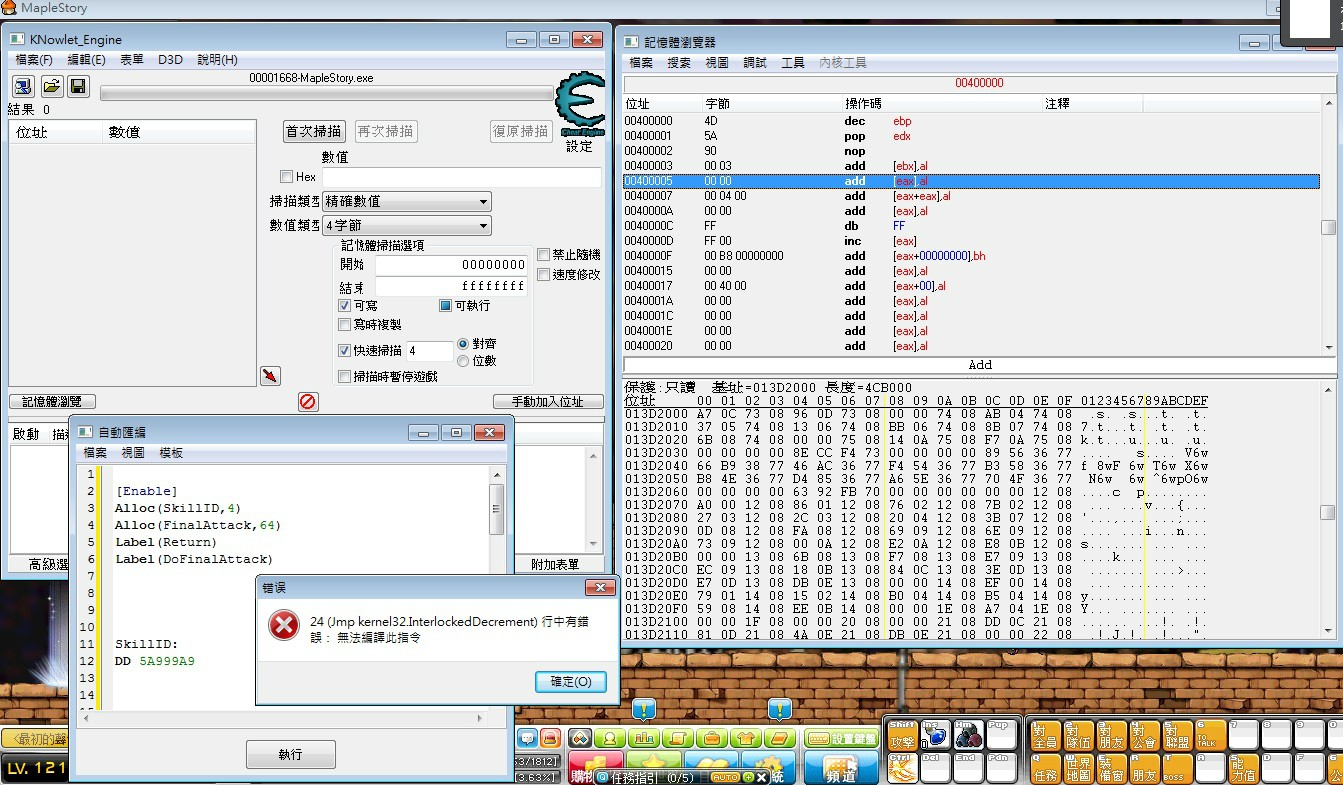Enable the 寫時複製 copy-on-write checkbox

tap(344, 324)
